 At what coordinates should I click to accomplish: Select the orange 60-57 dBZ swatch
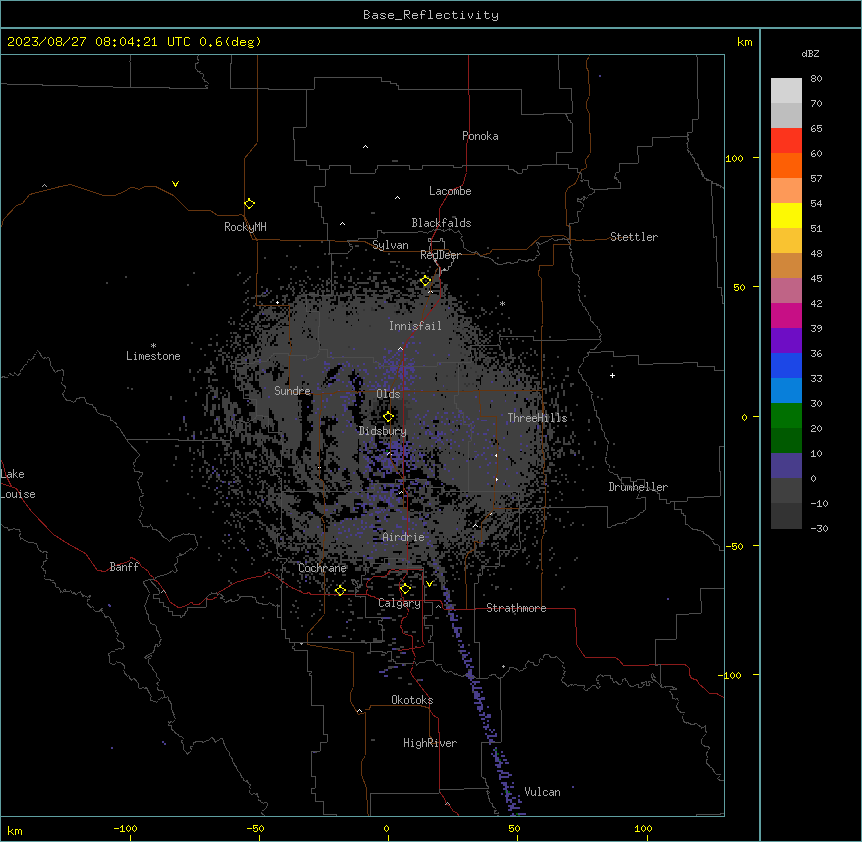coord(786,165)
